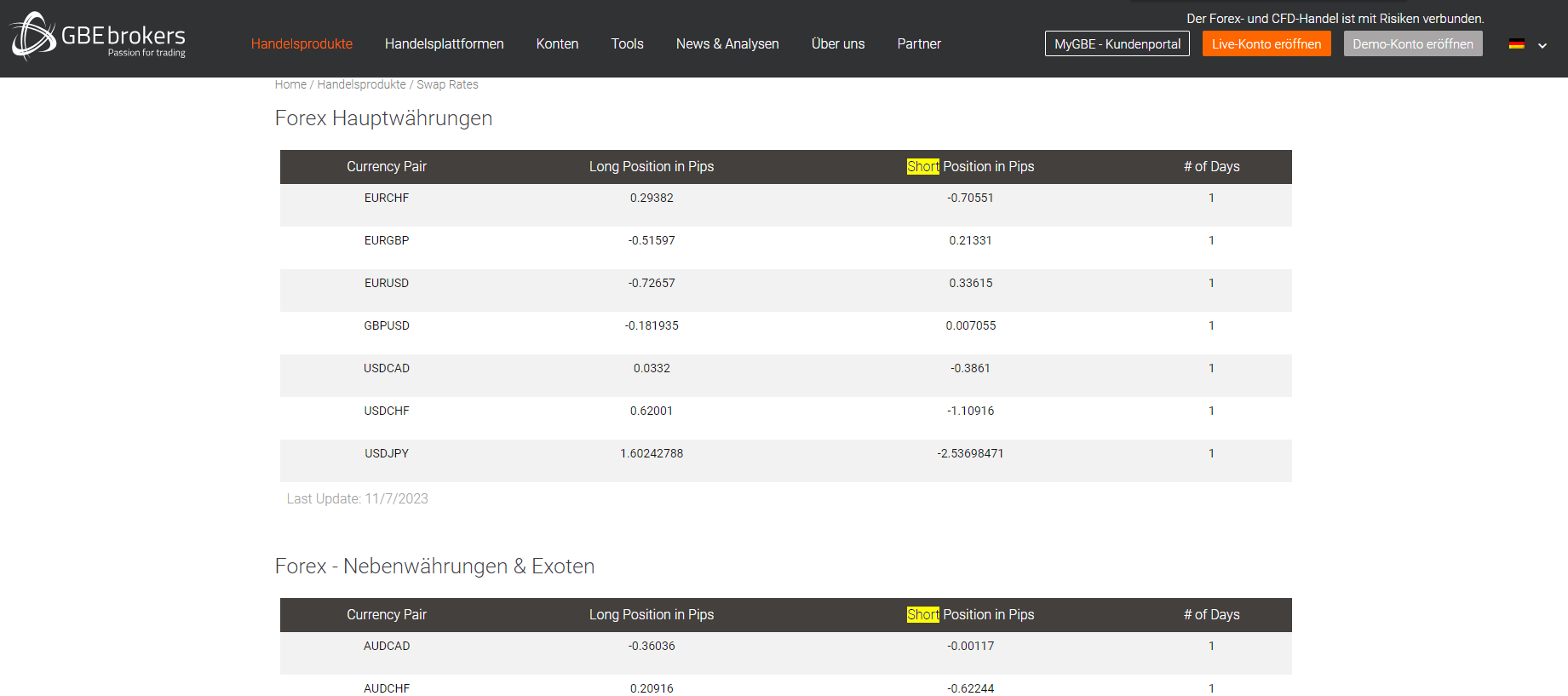The image size is (1568, 696).
Task: Click Forex - Nebenwährungen & Exoten heading
Action: coord(434,566)
